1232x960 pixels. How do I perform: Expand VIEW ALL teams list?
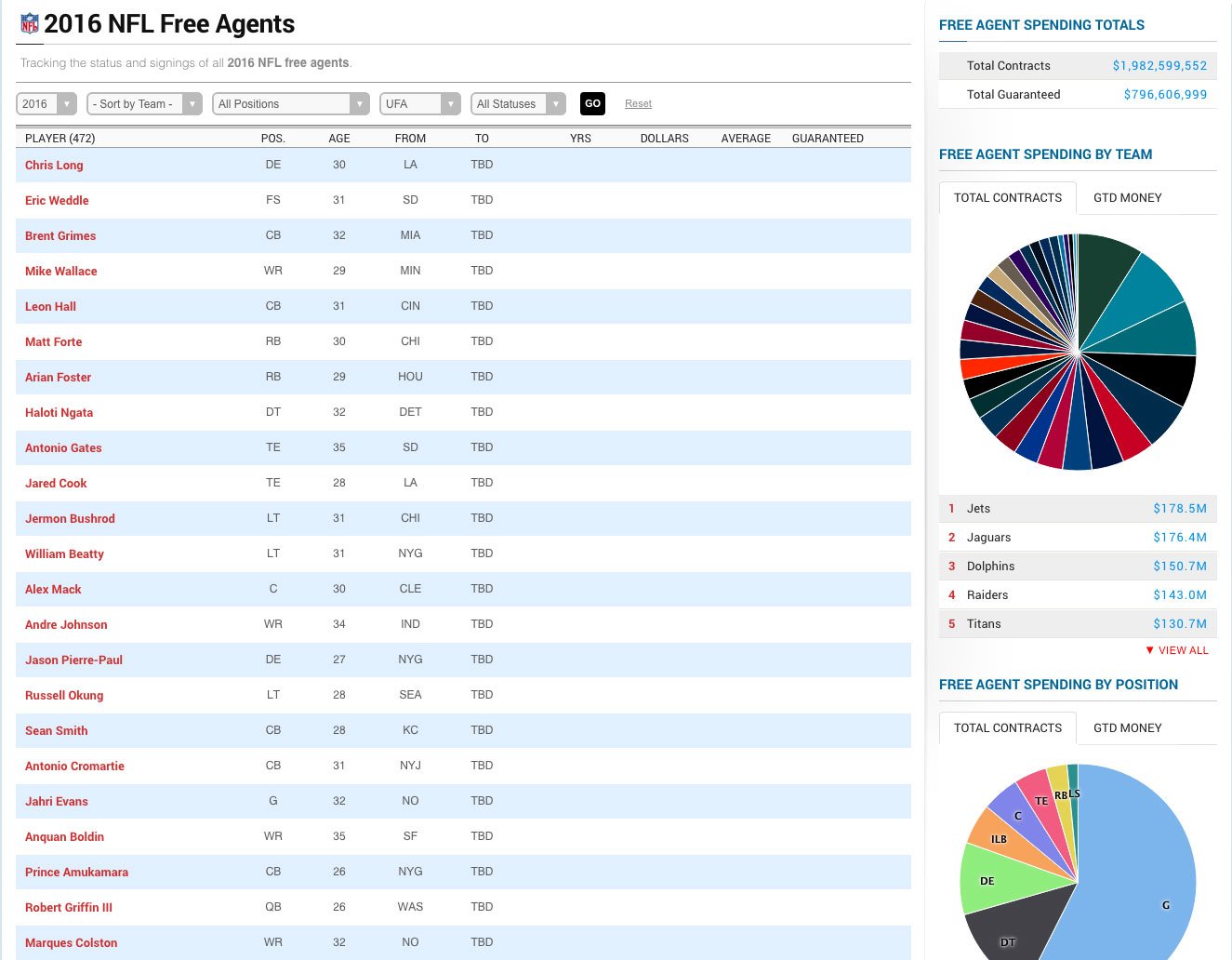[x=1177, y=650]
